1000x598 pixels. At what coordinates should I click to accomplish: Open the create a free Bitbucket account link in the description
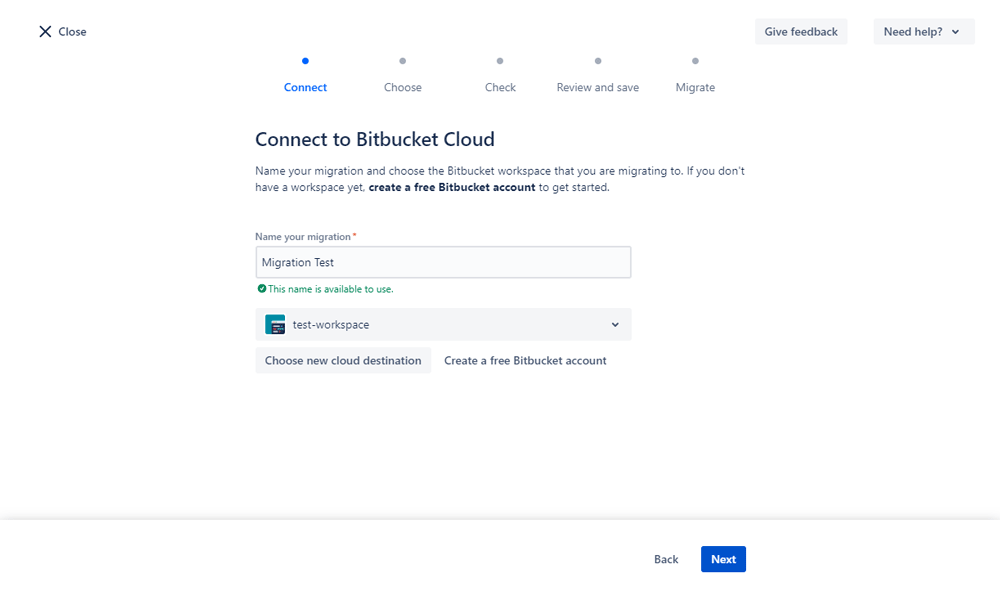pyautogui.click(x=452, y=187)
